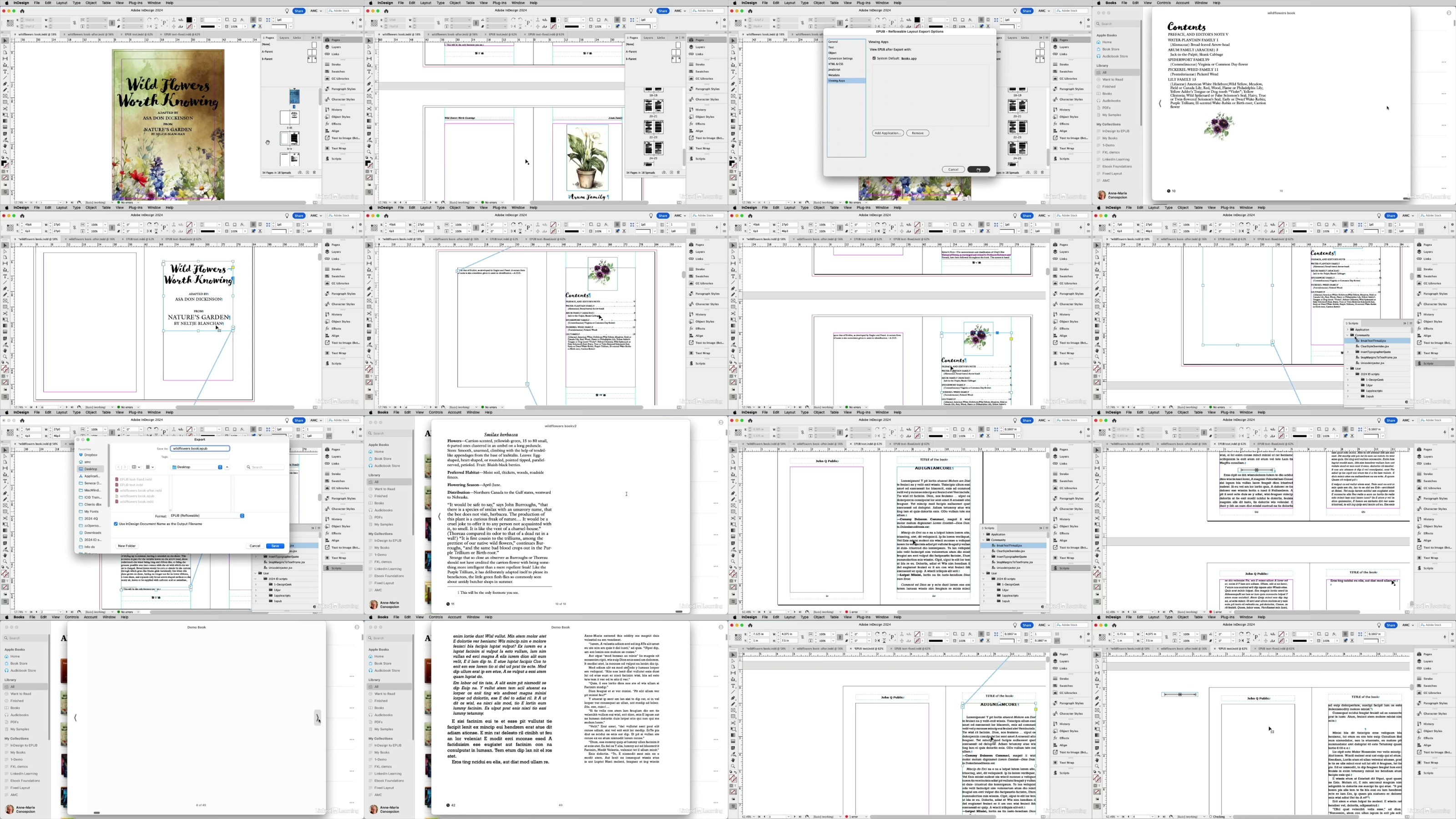Click Home icon in book-cover InDesign window

pyautogui.click(x=22, y=11)
